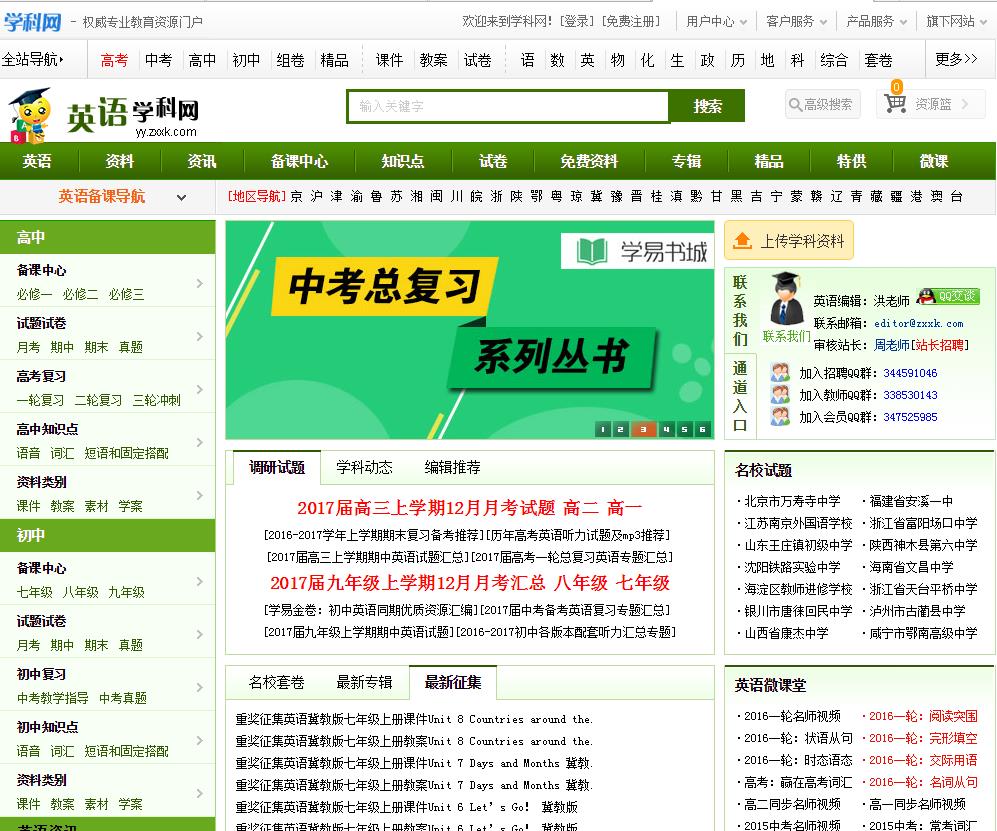The image size is (997, 831).
Task: Click the editor avatar 联系我们 image
Action: [x=785, y=299]
